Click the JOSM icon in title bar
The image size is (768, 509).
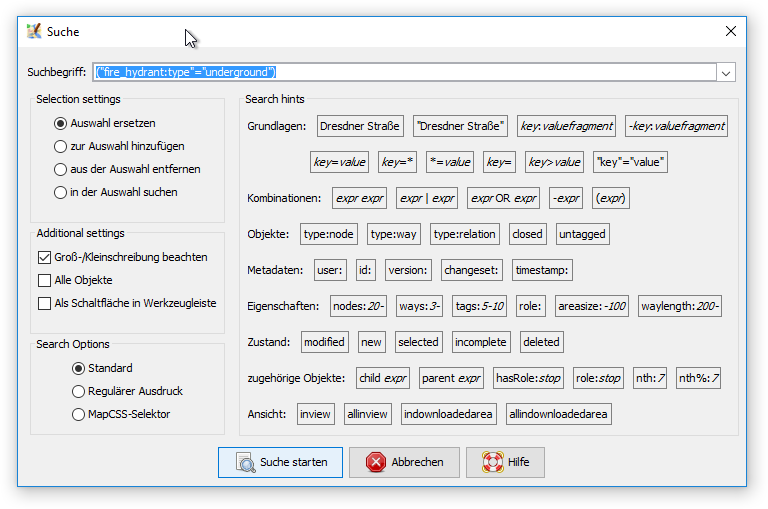click(x=34, y=31)
